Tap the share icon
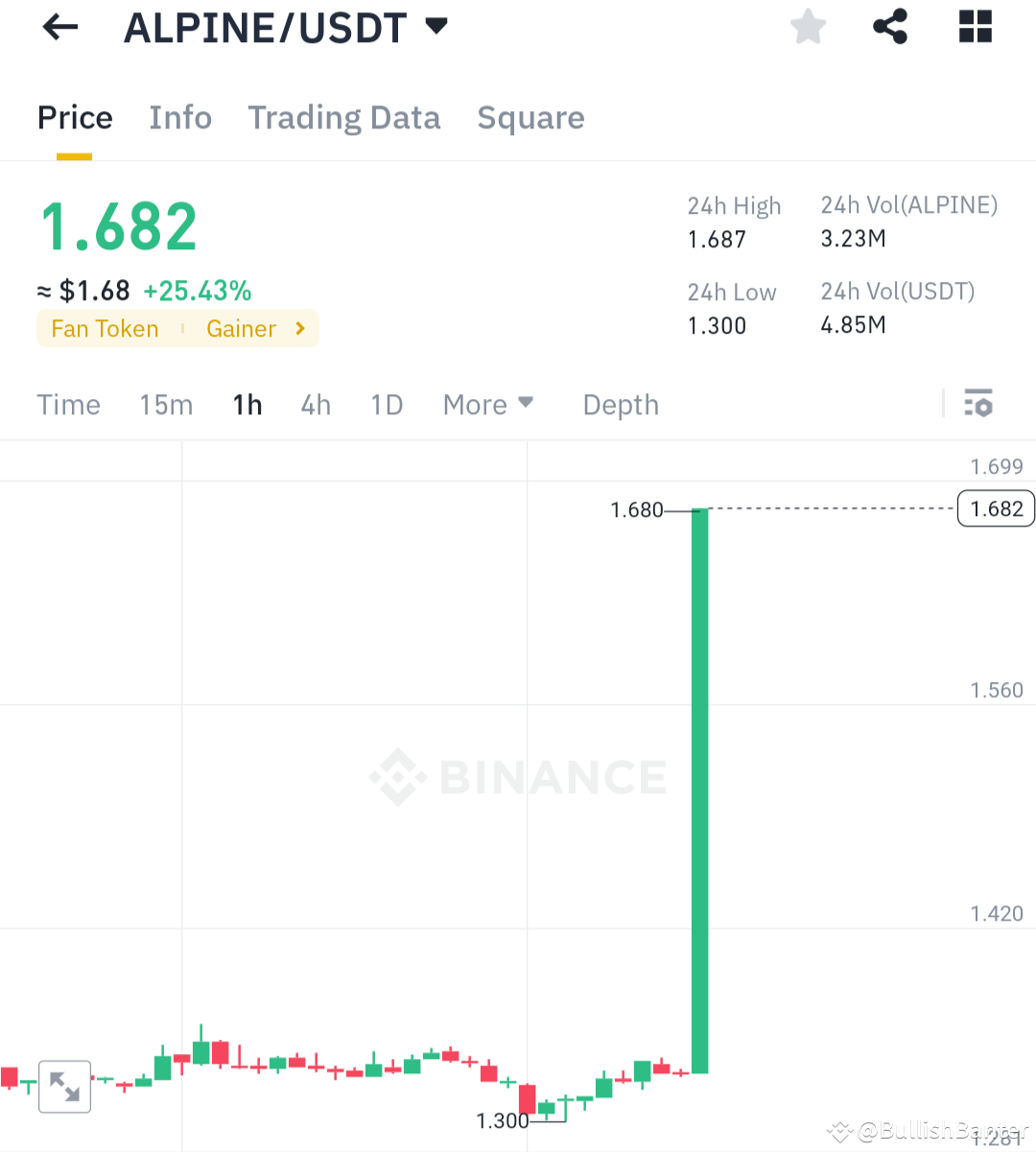This screenshot has width=1036, height=1152. tap(889, 27)
